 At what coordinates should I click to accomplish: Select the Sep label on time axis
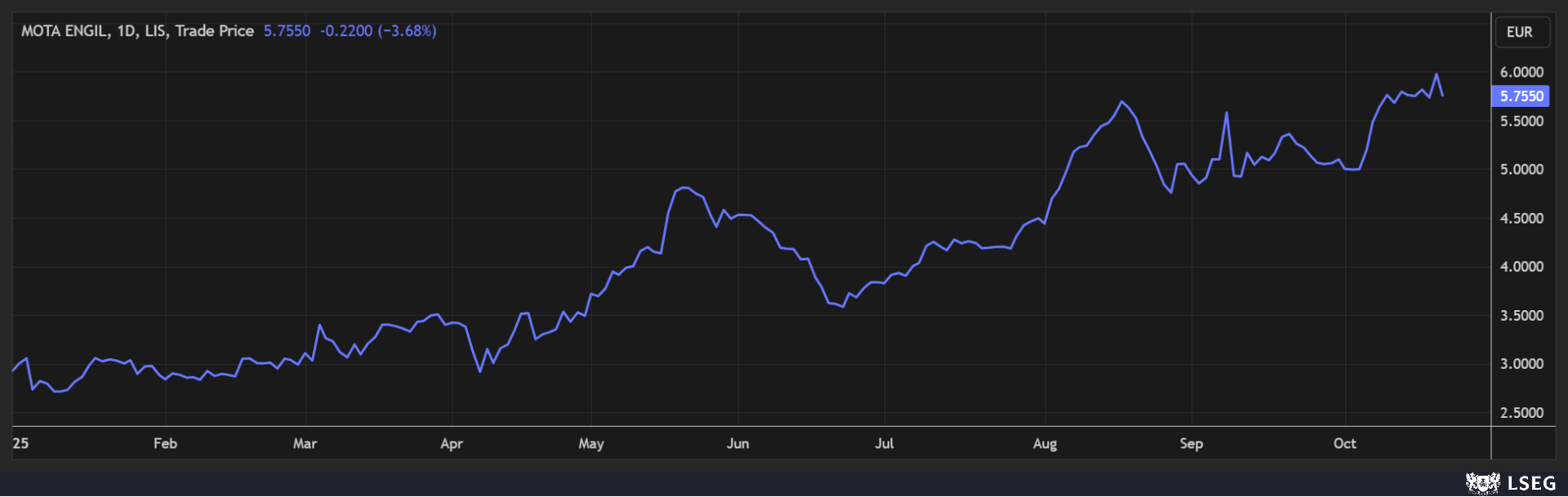click(x=1191, y=443)
